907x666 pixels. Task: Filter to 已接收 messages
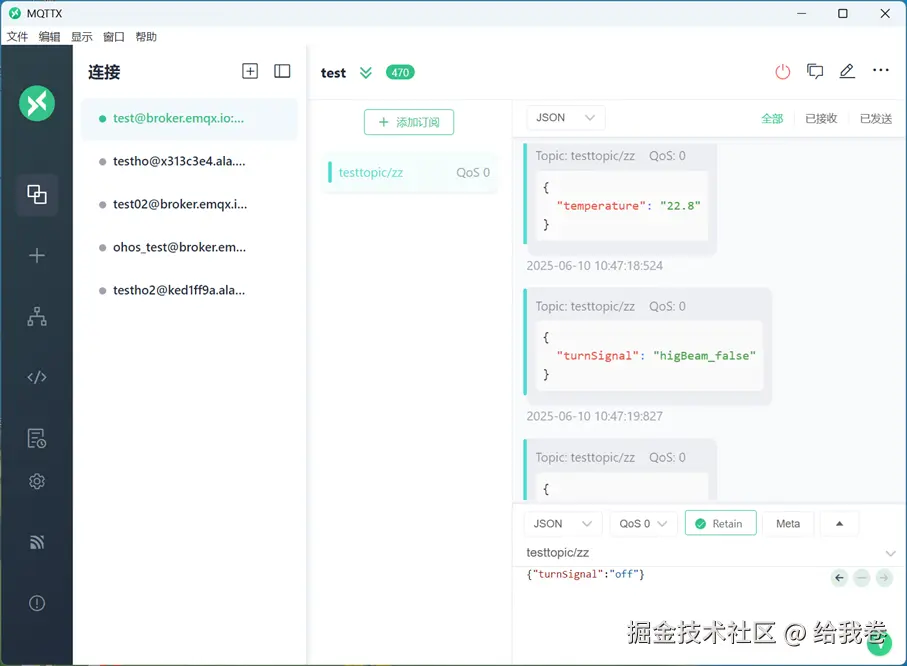[x=821, y=118]
